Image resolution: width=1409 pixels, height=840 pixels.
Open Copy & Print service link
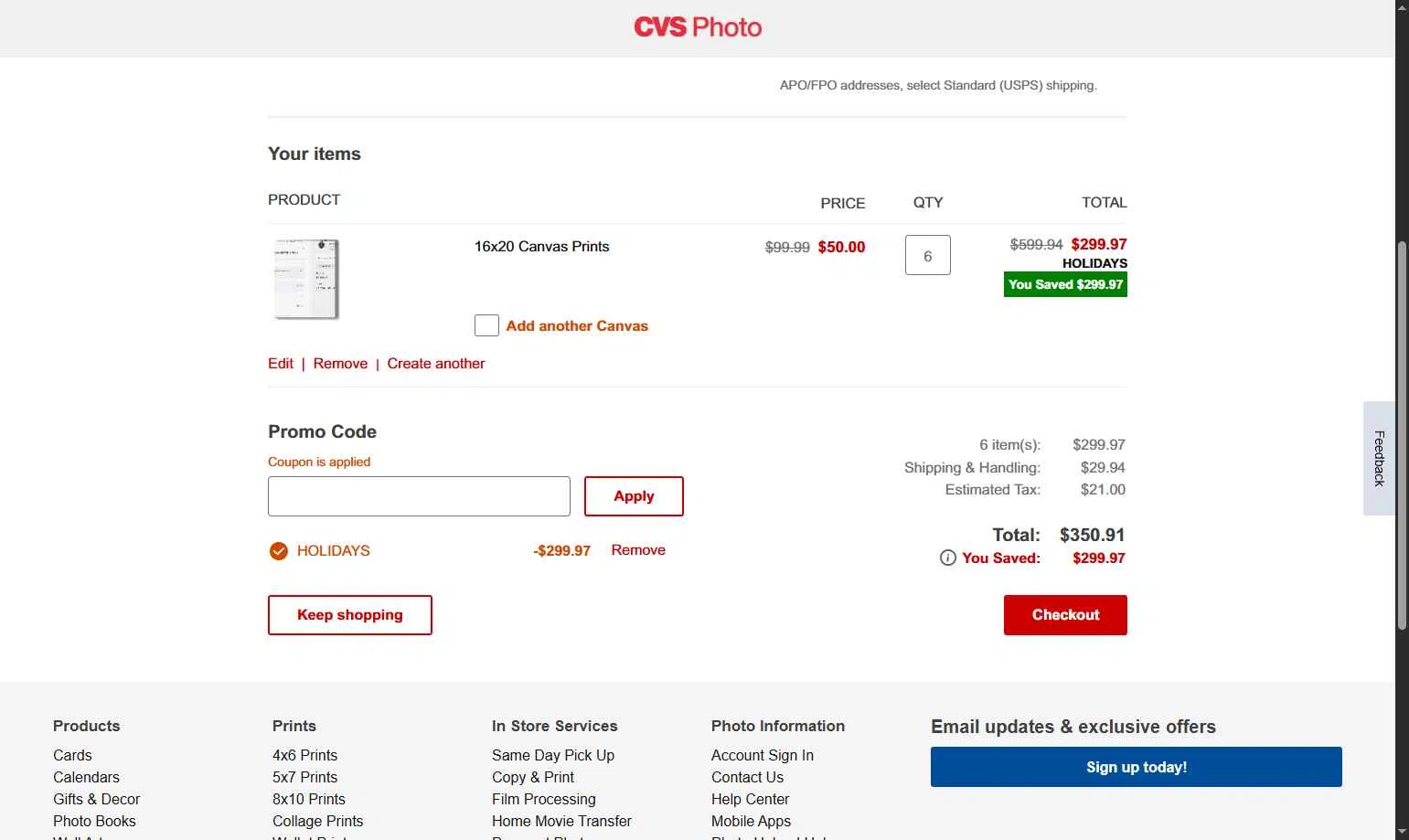coord(533,778)
